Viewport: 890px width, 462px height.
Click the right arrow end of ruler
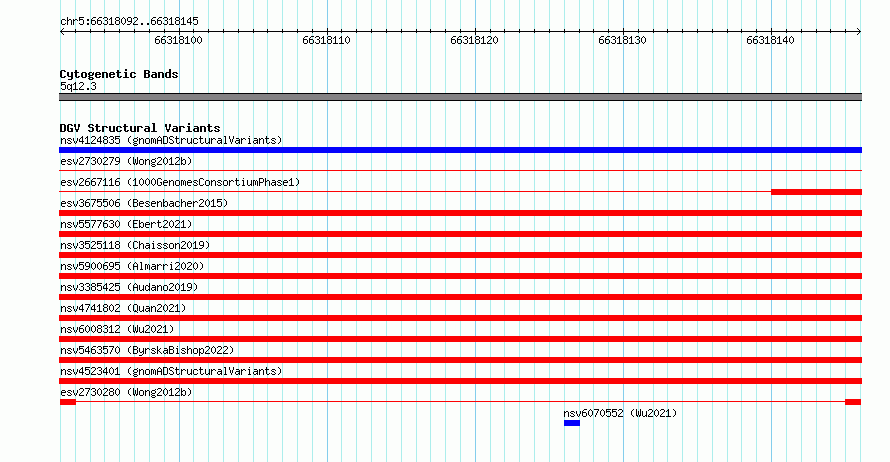click(859, 32)
